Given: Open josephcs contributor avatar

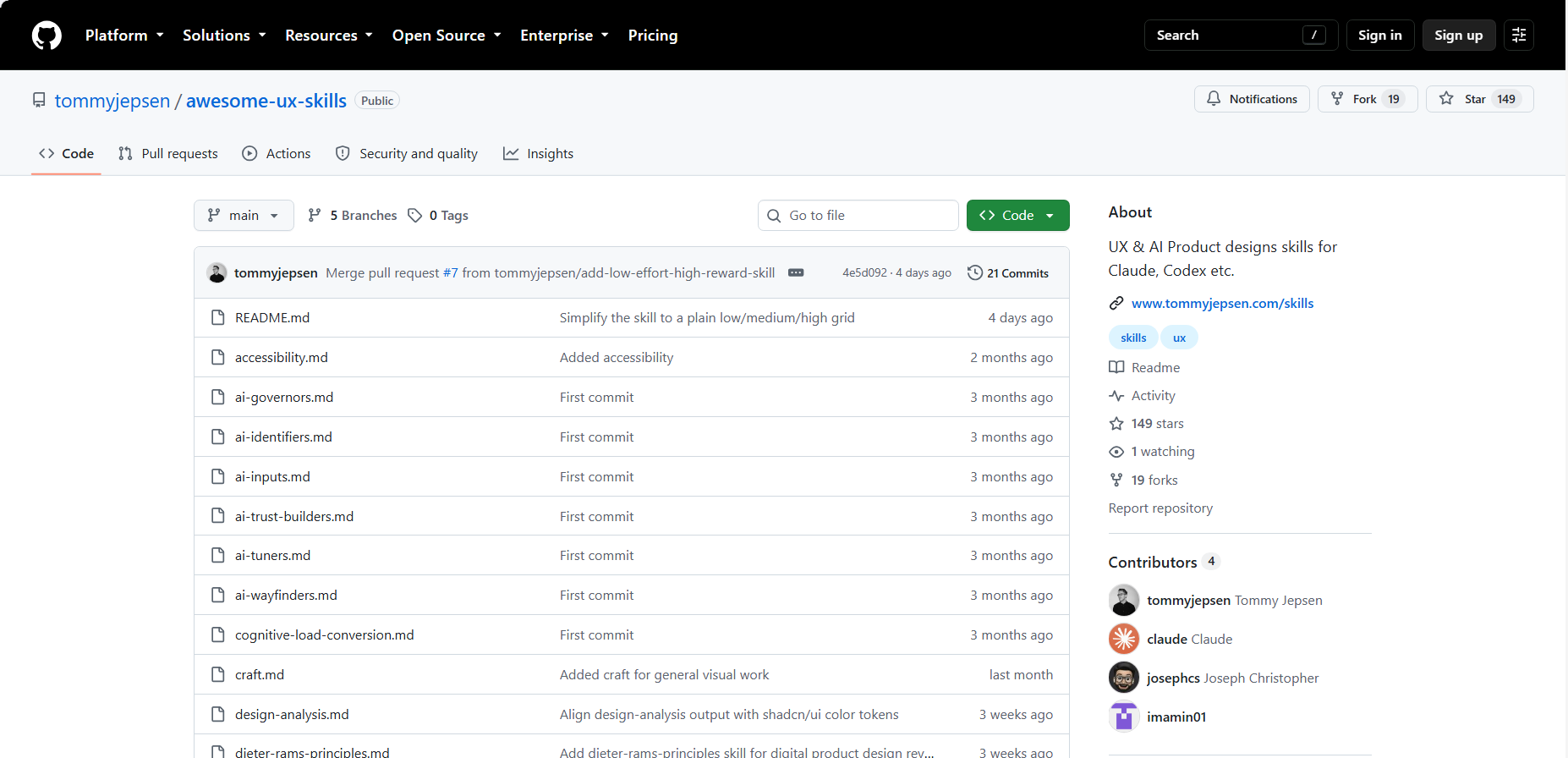Looking at the screenshot, I should (x=1124, y=678).
